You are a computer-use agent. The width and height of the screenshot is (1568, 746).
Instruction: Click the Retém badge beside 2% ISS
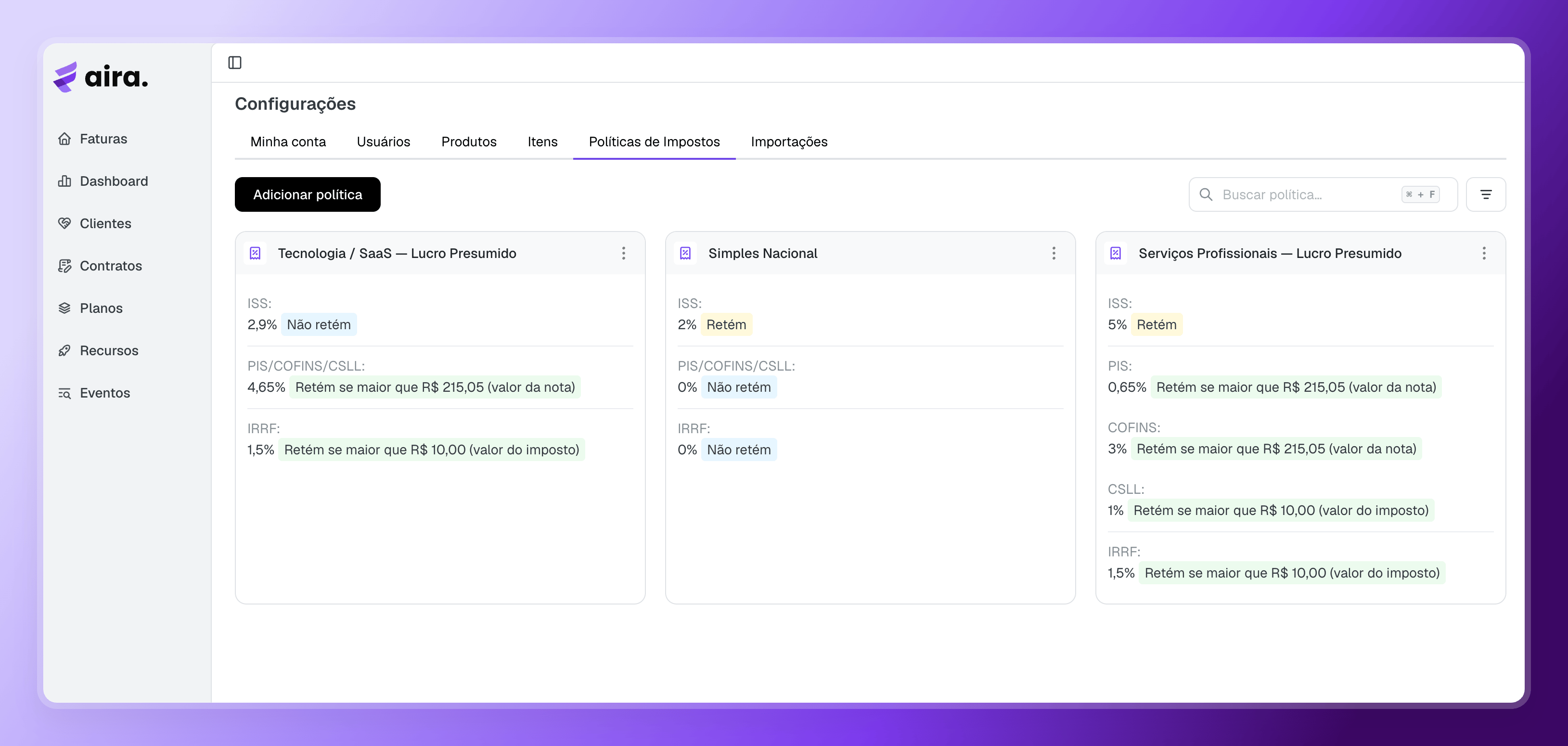tap(726, 325)
